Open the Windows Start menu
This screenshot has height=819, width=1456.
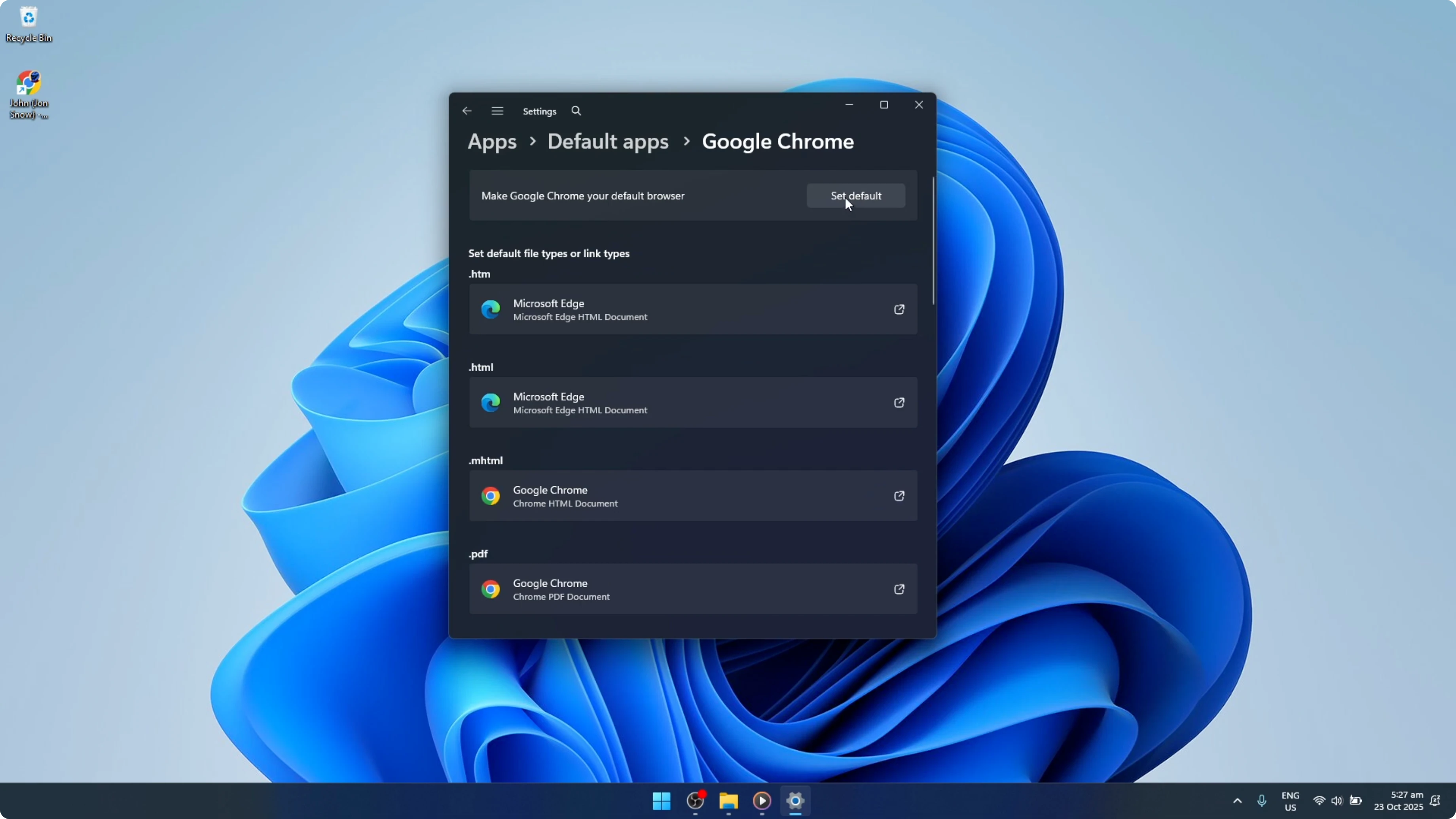coord(661,800)
